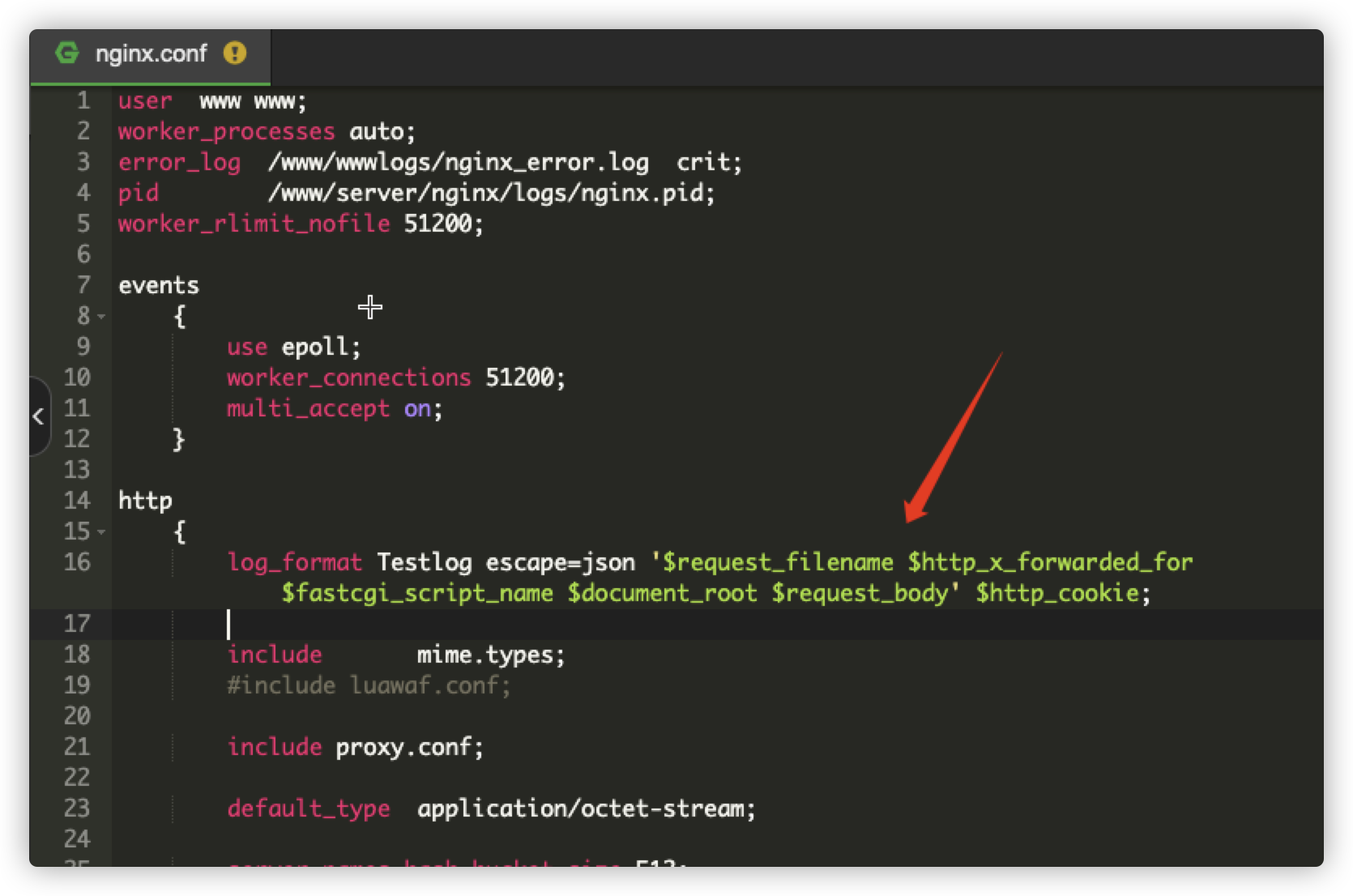
Task: Place cursor on 'worker_processes' directive
Action: pyautogui.click(x=226, y=131)
